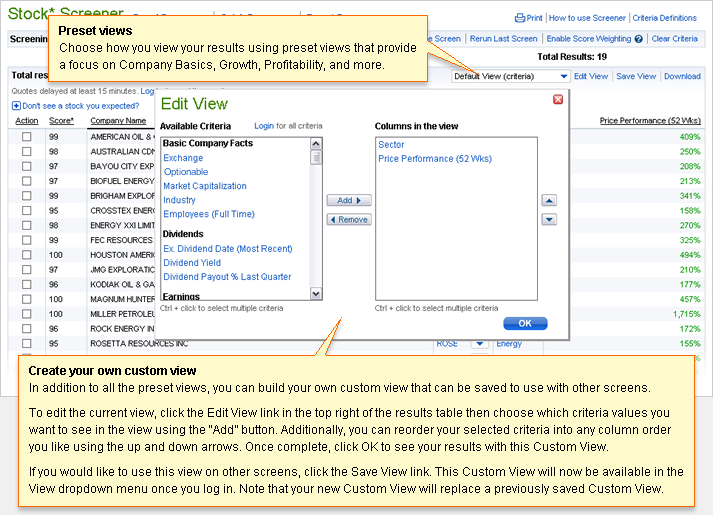Check the box for American Oil row
Viewport: 713px width, 515px height.
[x=27, y=137]
